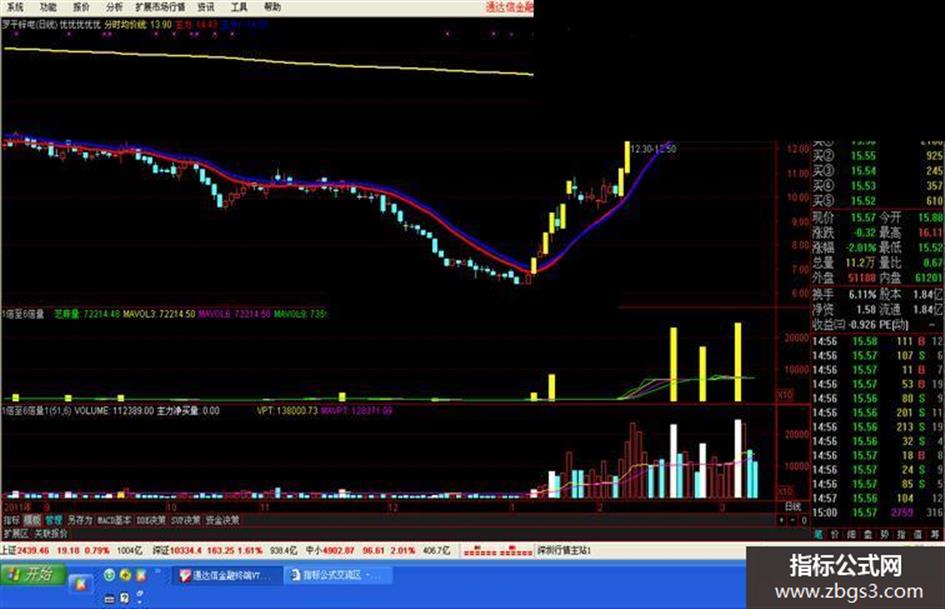
Task: Select the 值 tab in the quote panel
Action: (918, 534)
